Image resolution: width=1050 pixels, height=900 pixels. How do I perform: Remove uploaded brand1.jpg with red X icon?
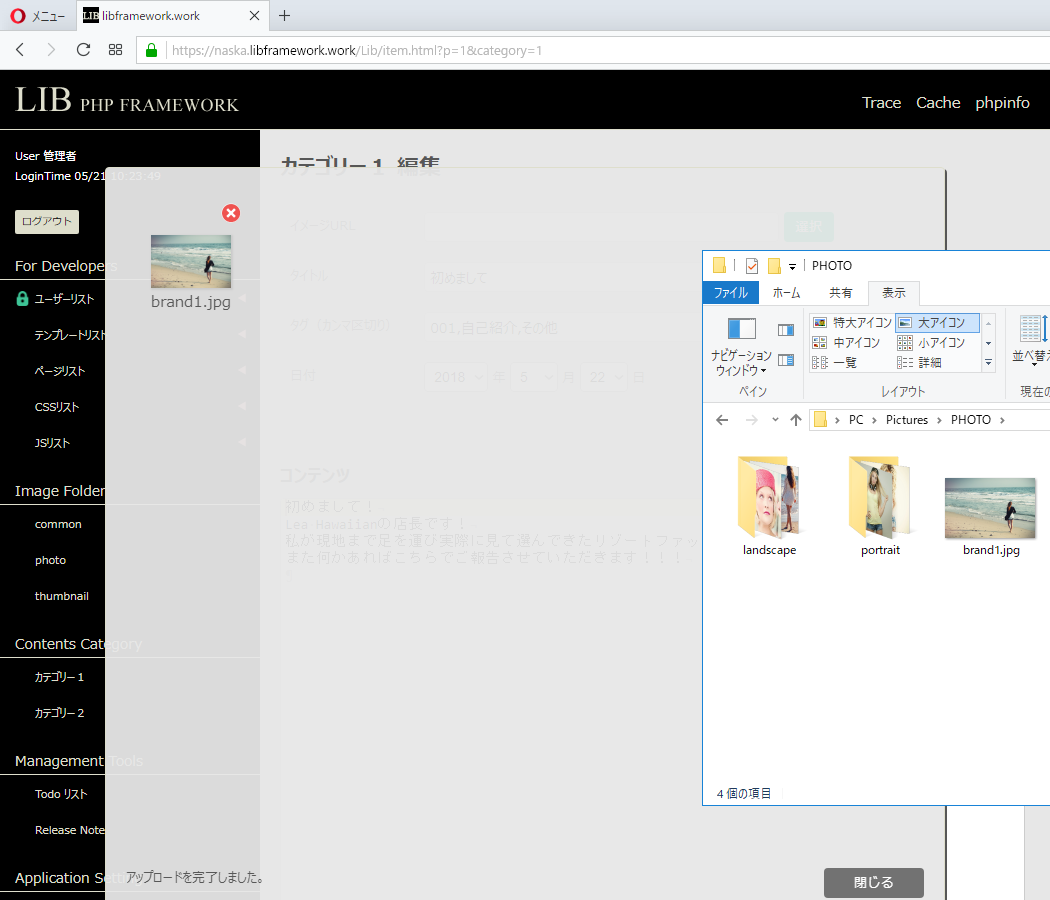[x=231, y=213]
